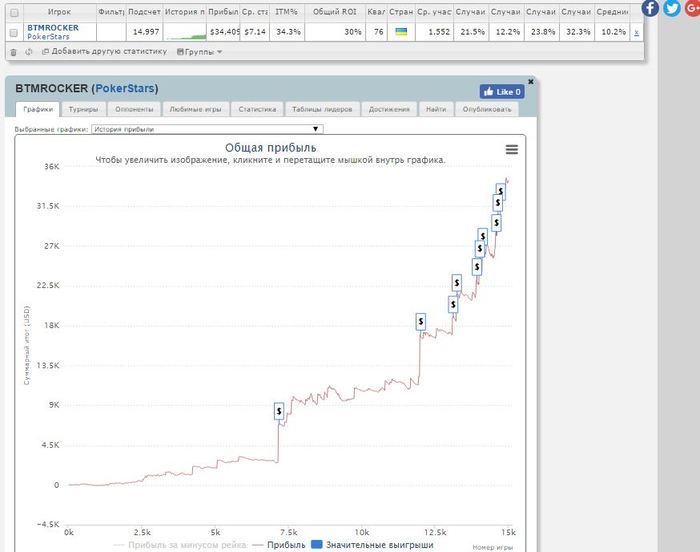This screenshot has width=700, height=552.
Task: Sort by ITM% column header
Action: click(x=287, y=12)
